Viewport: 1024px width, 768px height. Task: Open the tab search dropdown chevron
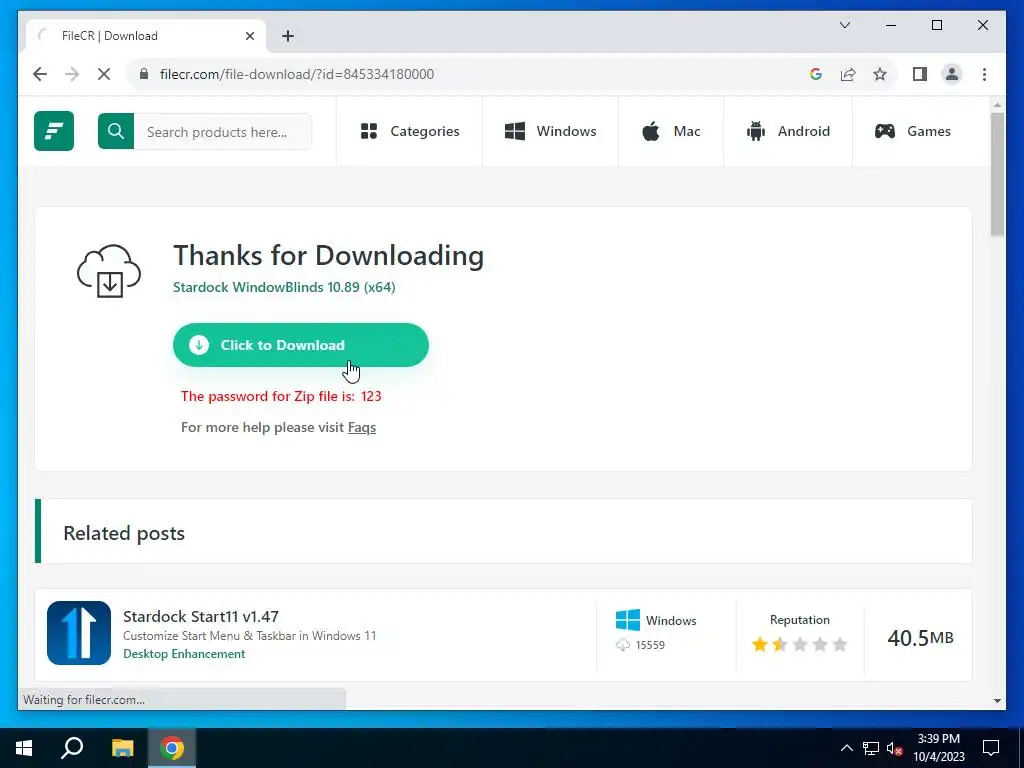click(845, 25)
